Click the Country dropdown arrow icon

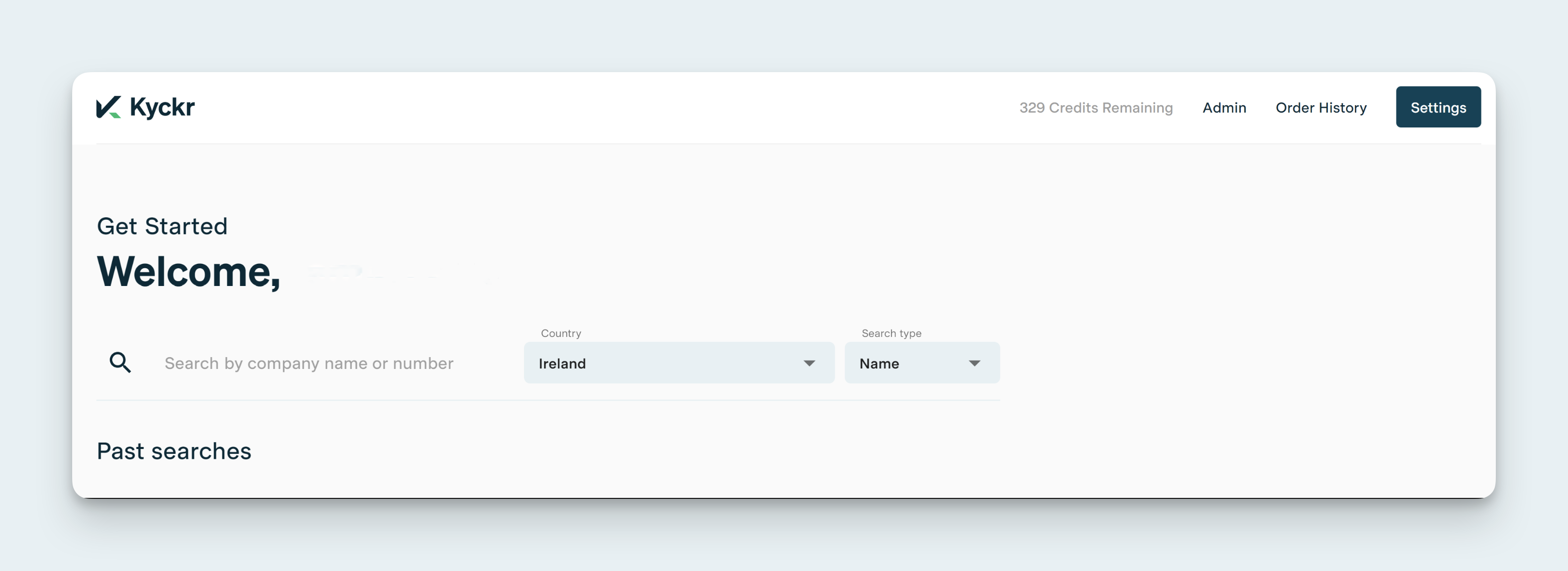pyautogui.click(x=809, y=363)
